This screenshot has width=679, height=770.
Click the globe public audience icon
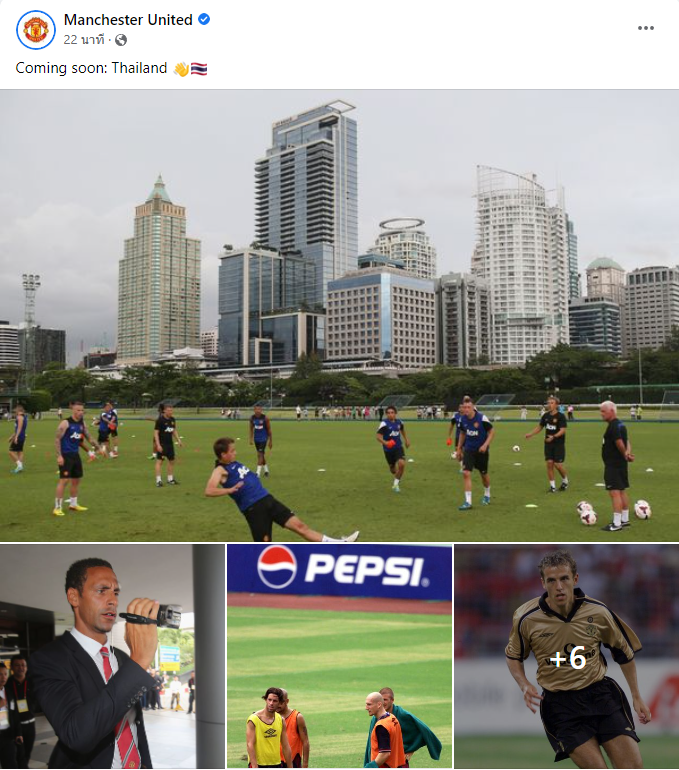(x=121, y=40)
